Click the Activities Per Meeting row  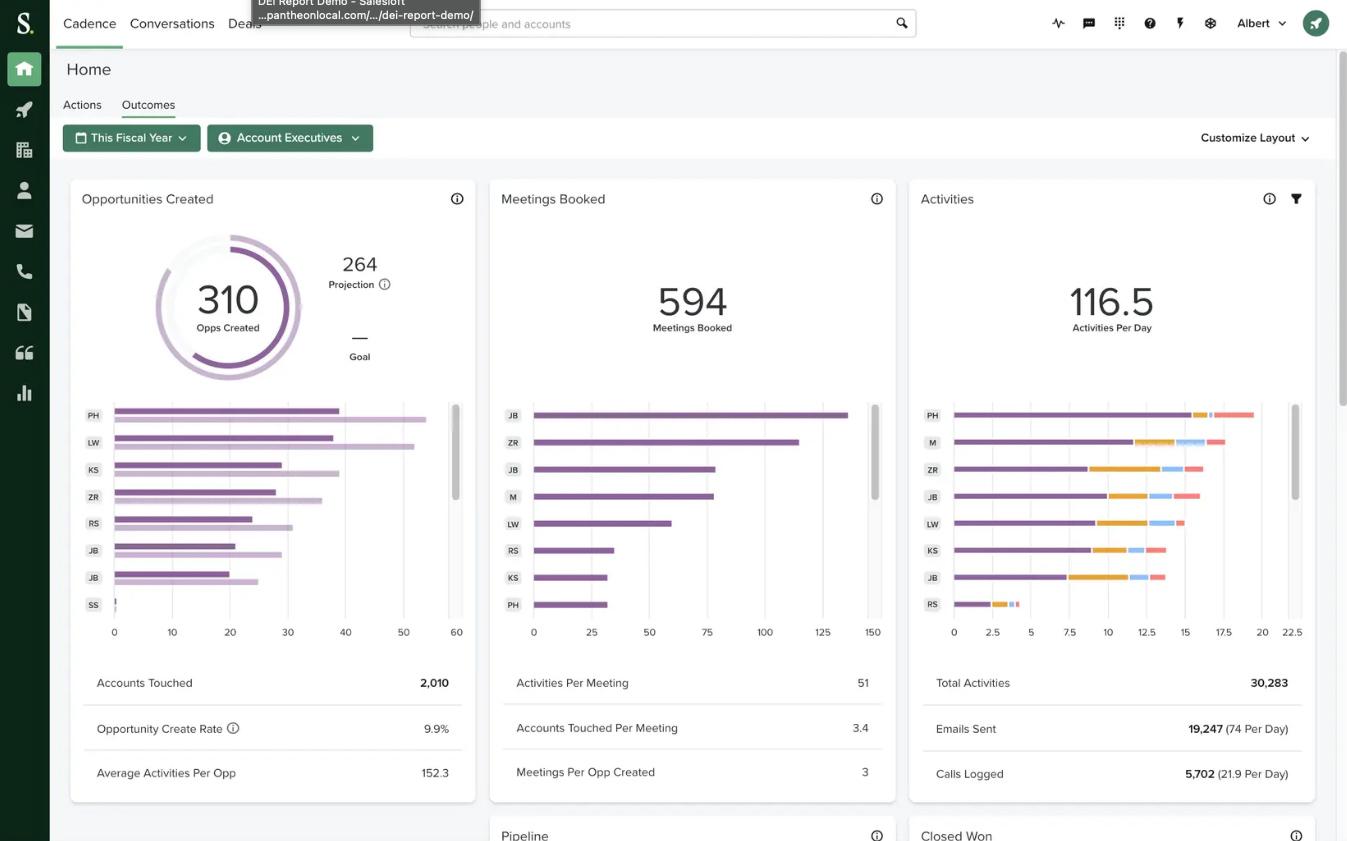pyautogui.click(x=692, y=683)
